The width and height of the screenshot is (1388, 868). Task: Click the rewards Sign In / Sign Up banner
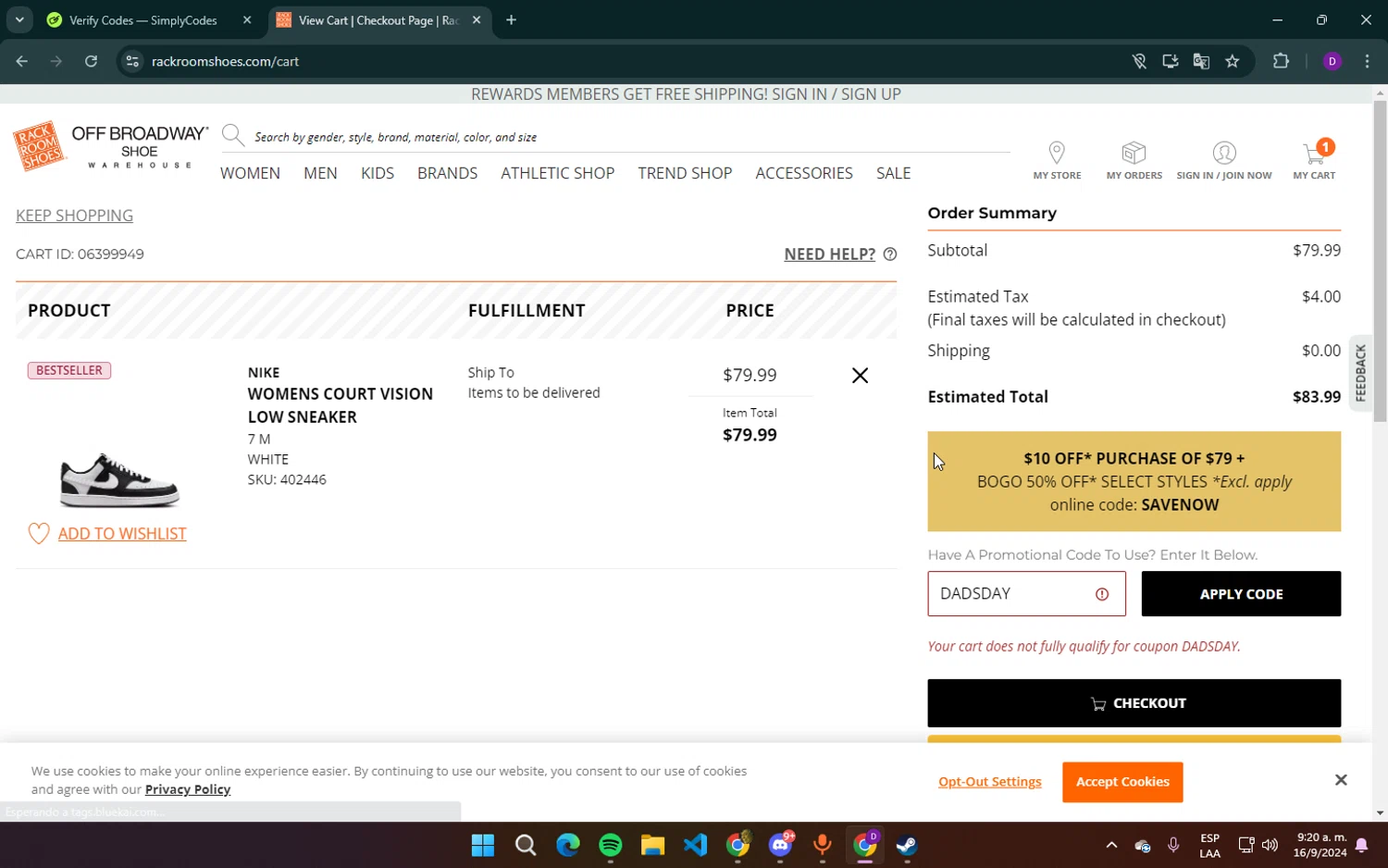tap(686, 94)
